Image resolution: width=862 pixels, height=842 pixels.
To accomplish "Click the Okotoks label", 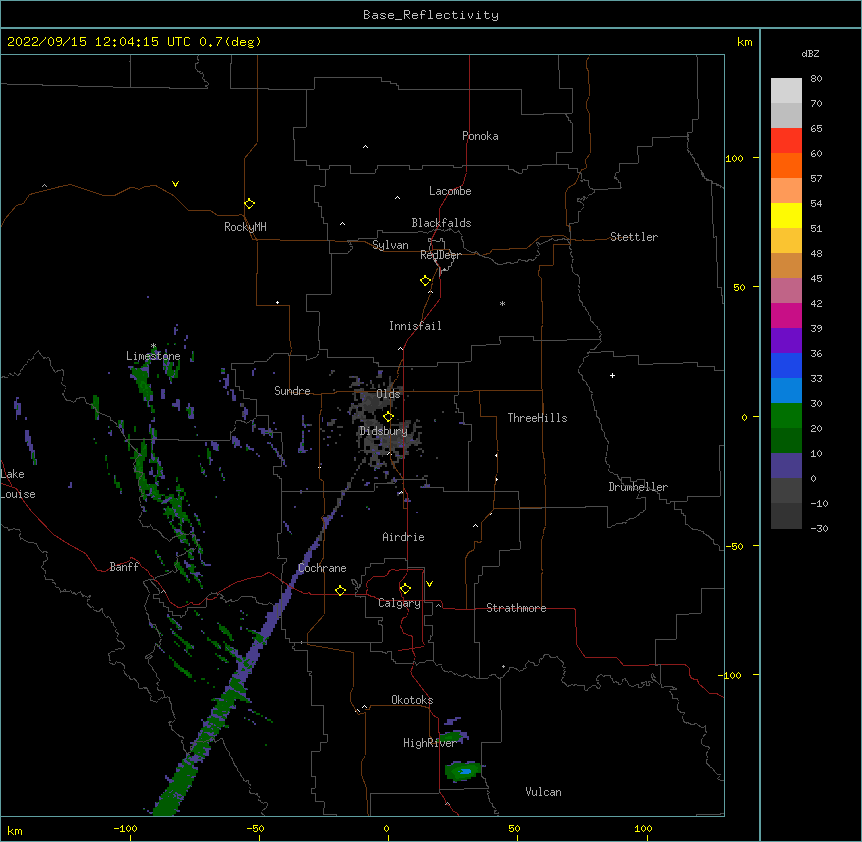I will pyautogui.click(x=412, y=700).
